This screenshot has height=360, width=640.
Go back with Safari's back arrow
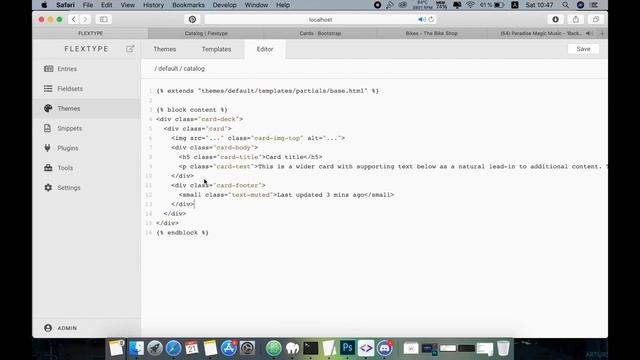(x=73, y=19)
